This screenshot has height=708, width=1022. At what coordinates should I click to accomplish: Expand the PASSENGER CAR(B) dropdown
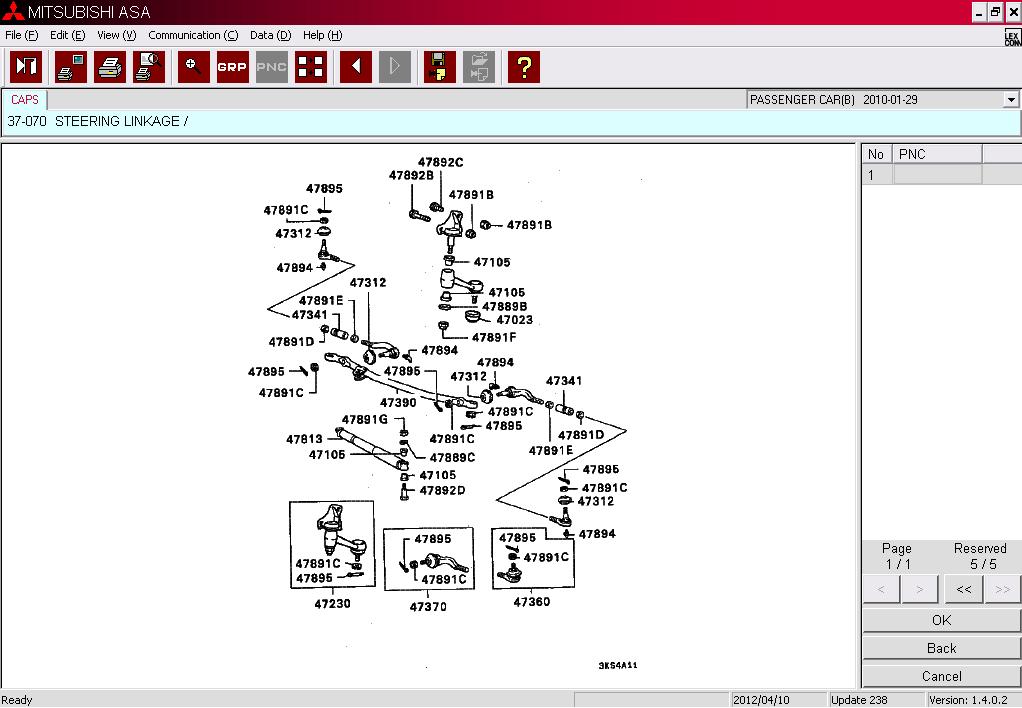(1011, 100)
